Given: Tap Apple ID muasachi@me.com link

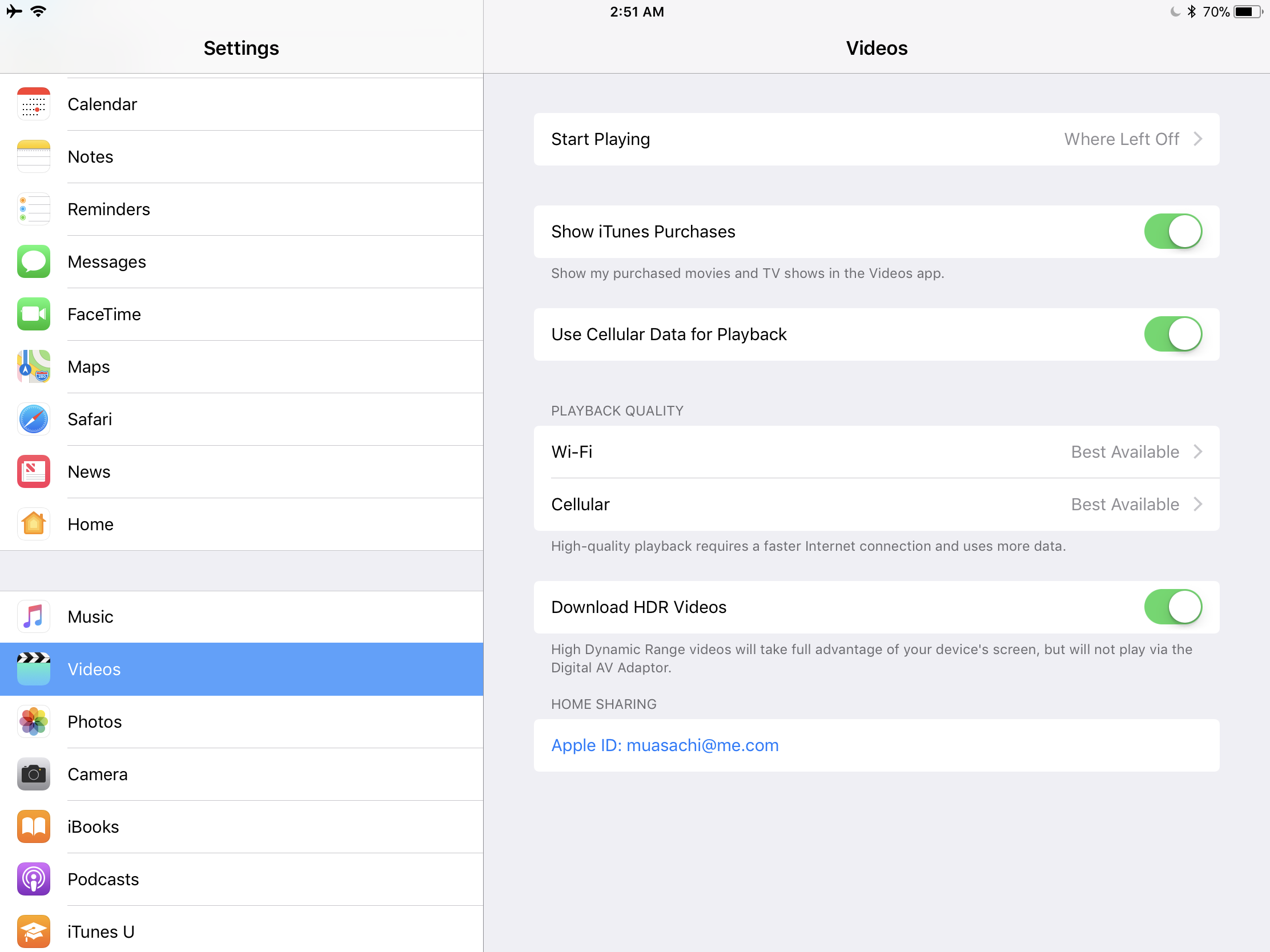Looking at the screenshot, I should click(x=665, y=745).
